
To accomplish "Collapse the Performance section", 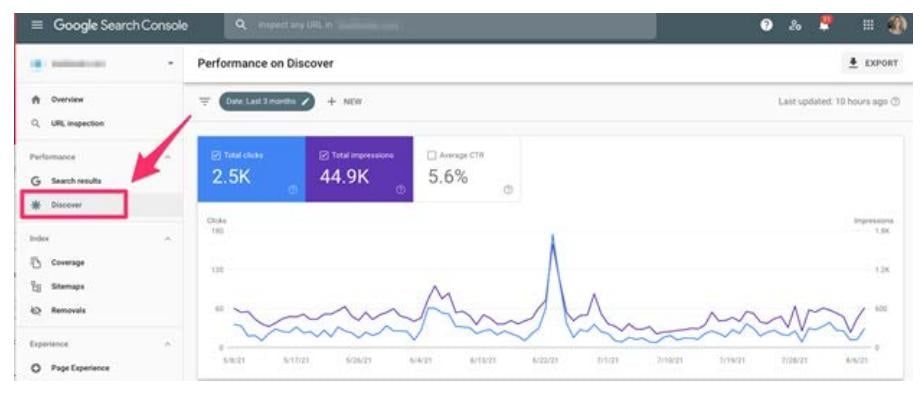I will coord(167,157).
